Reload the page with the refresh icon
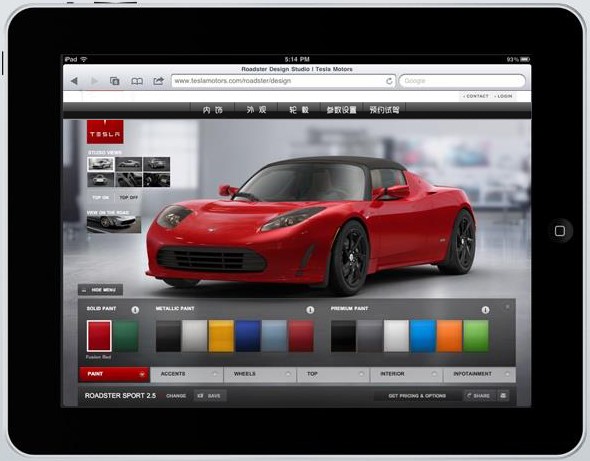The width and height of the screenshot is (590, 461). pyautogui.click(x=389, y=81)
